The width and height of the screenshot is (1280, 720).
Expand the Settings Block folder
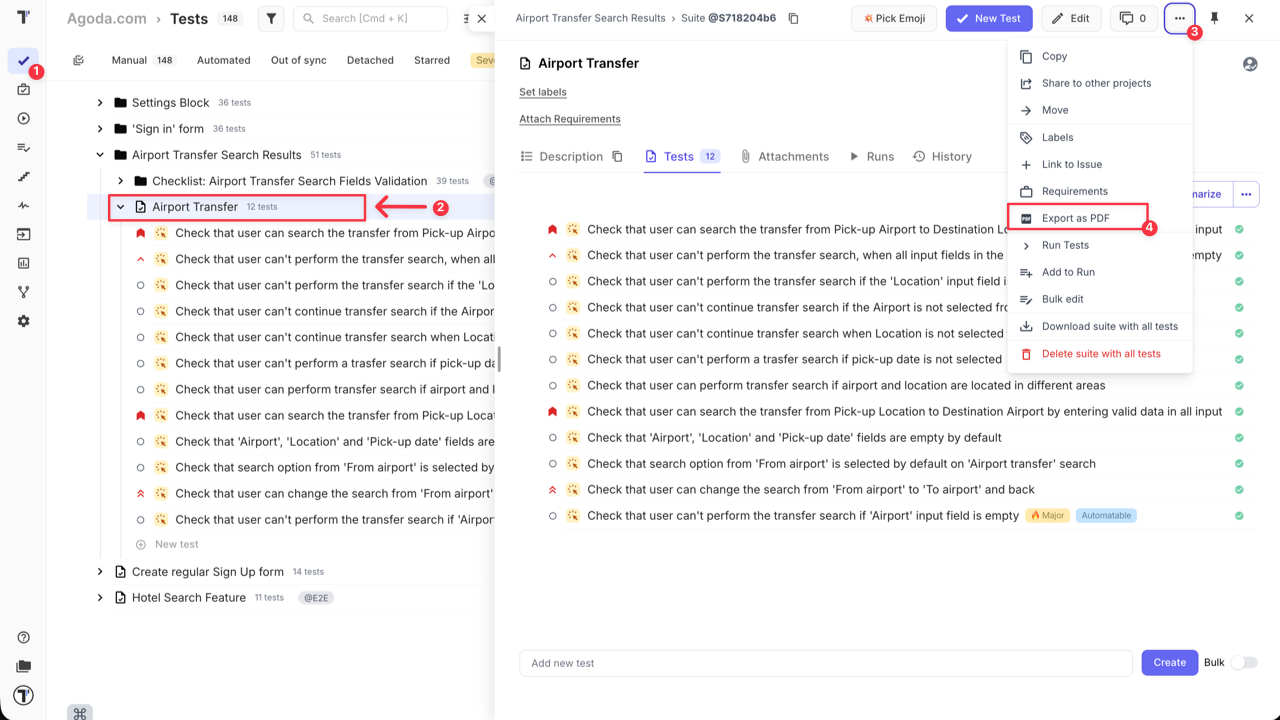click(99, 102)
